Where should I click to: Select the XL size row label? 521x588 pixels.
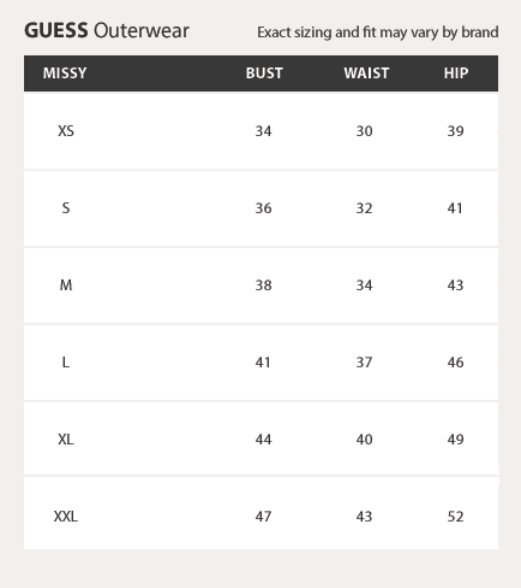pyautogui.click(x=66, y=439)
